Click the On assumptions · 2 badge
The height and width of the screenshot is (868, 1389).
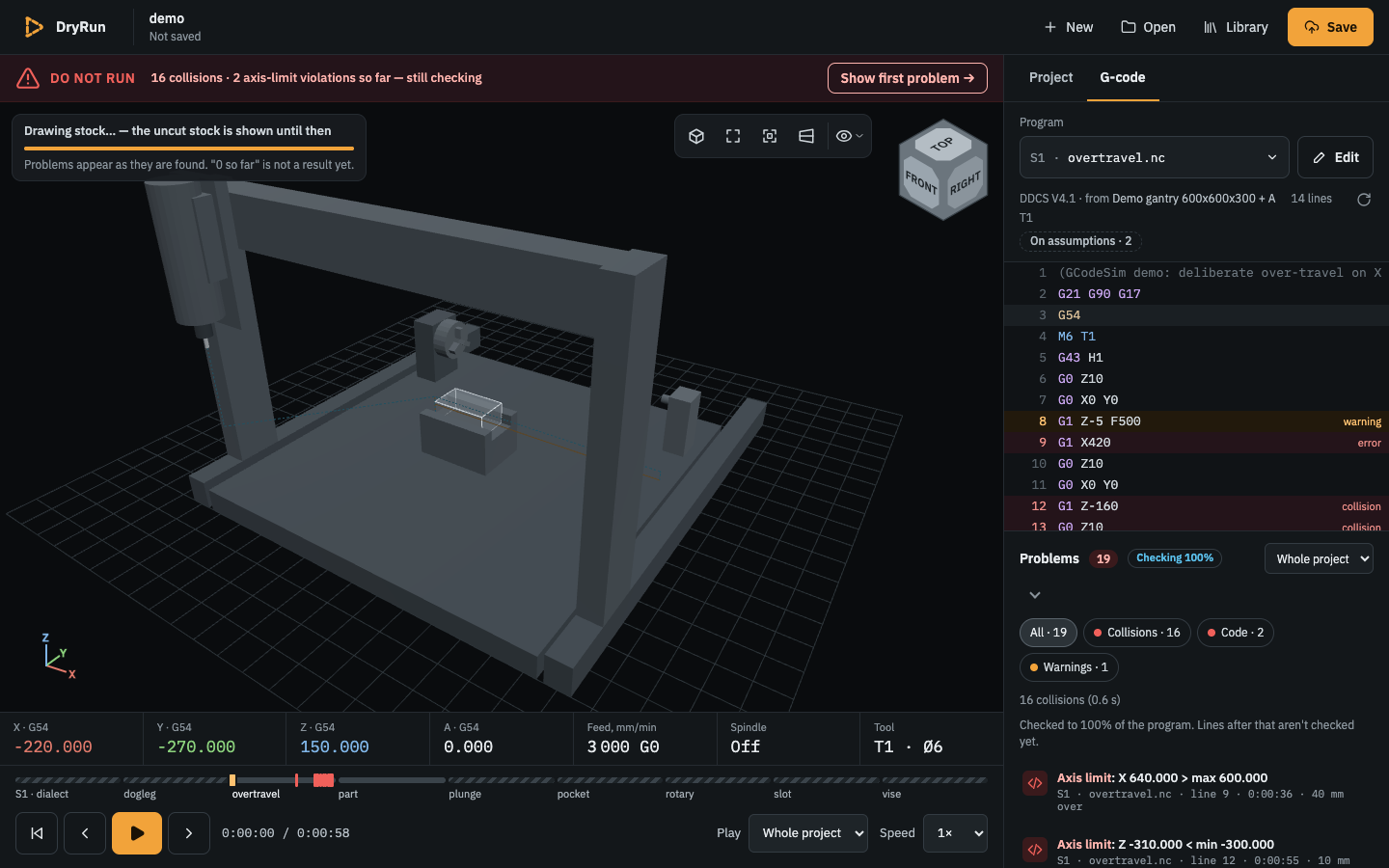1080,241
